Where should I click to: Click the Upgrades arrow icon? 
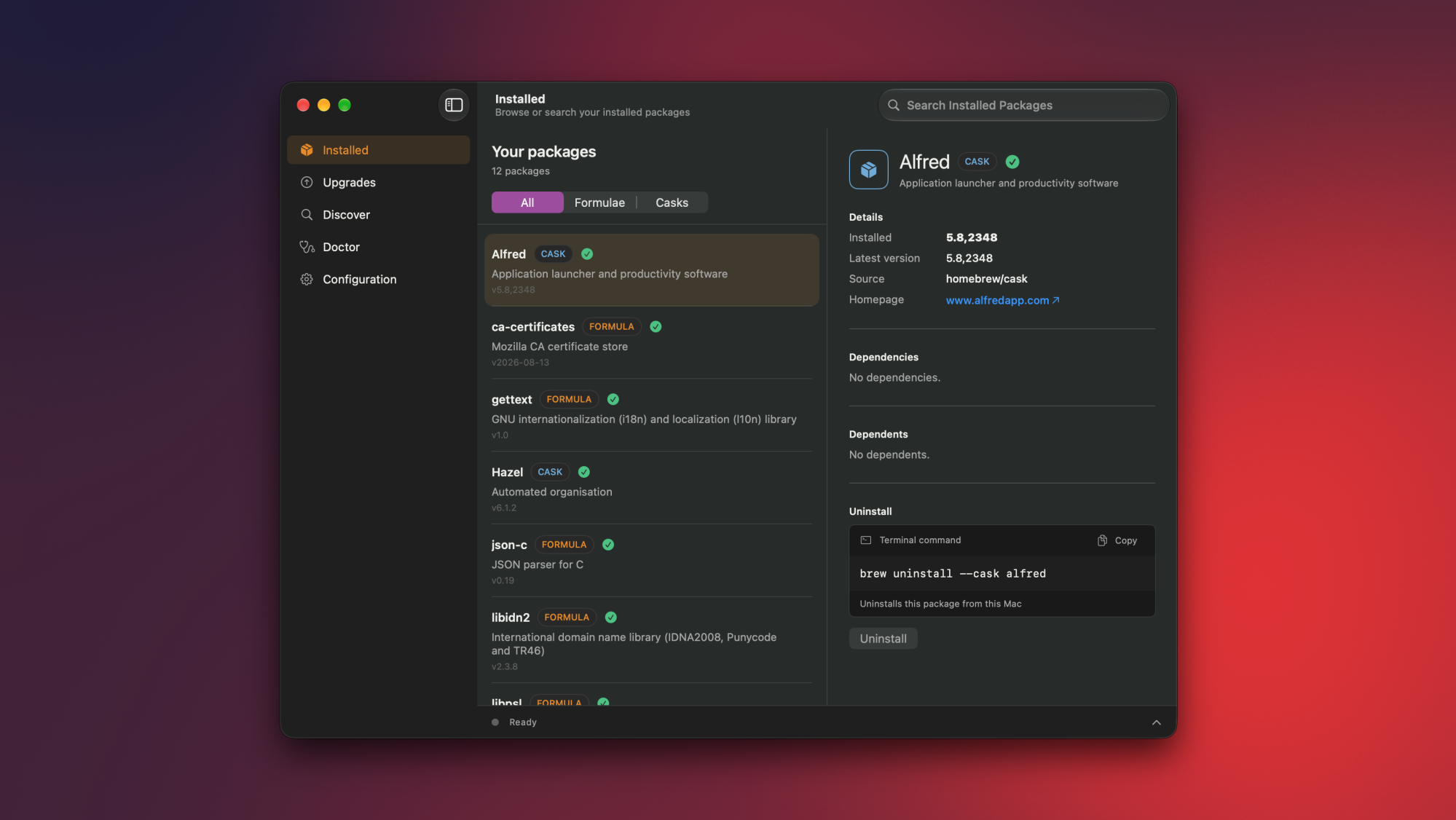pyautogui.click(x=307, y=182)
